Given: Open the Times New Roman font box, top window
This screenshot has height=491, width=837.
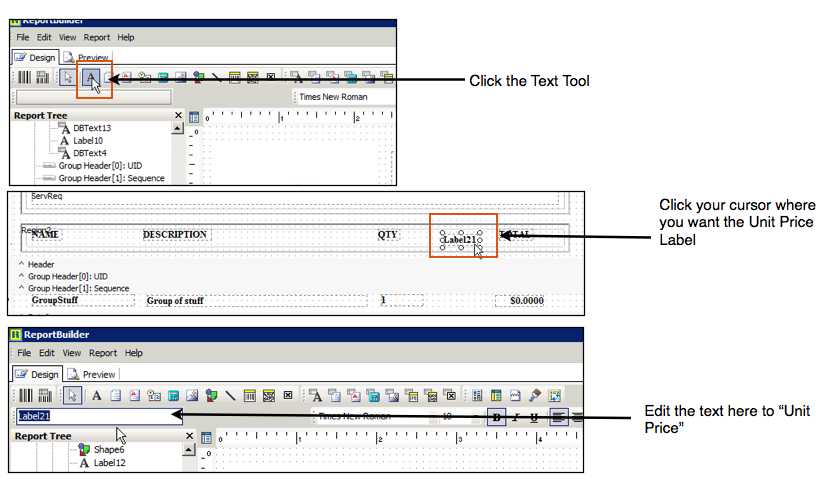Looking at the screenshot, I should [x=346, y=97].
